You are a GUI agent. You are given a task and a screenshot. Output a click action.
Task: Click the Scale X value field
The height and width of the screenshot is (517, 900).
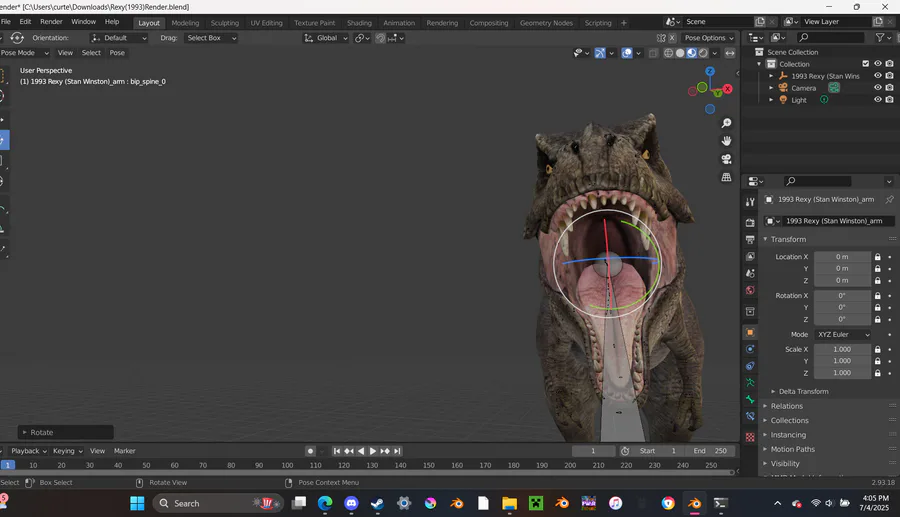tap(842, 349)
